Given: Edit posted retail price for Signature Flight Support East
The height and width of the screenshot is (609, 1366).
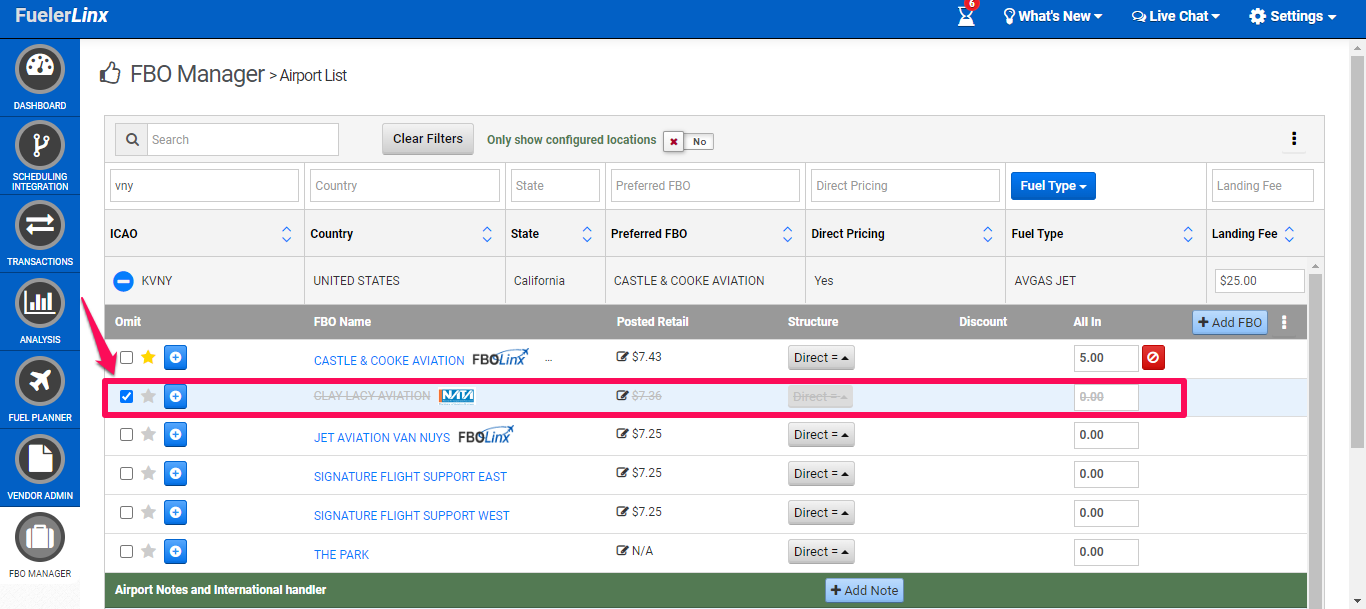Looking at the screenshot, I should [x=623, y=473].
